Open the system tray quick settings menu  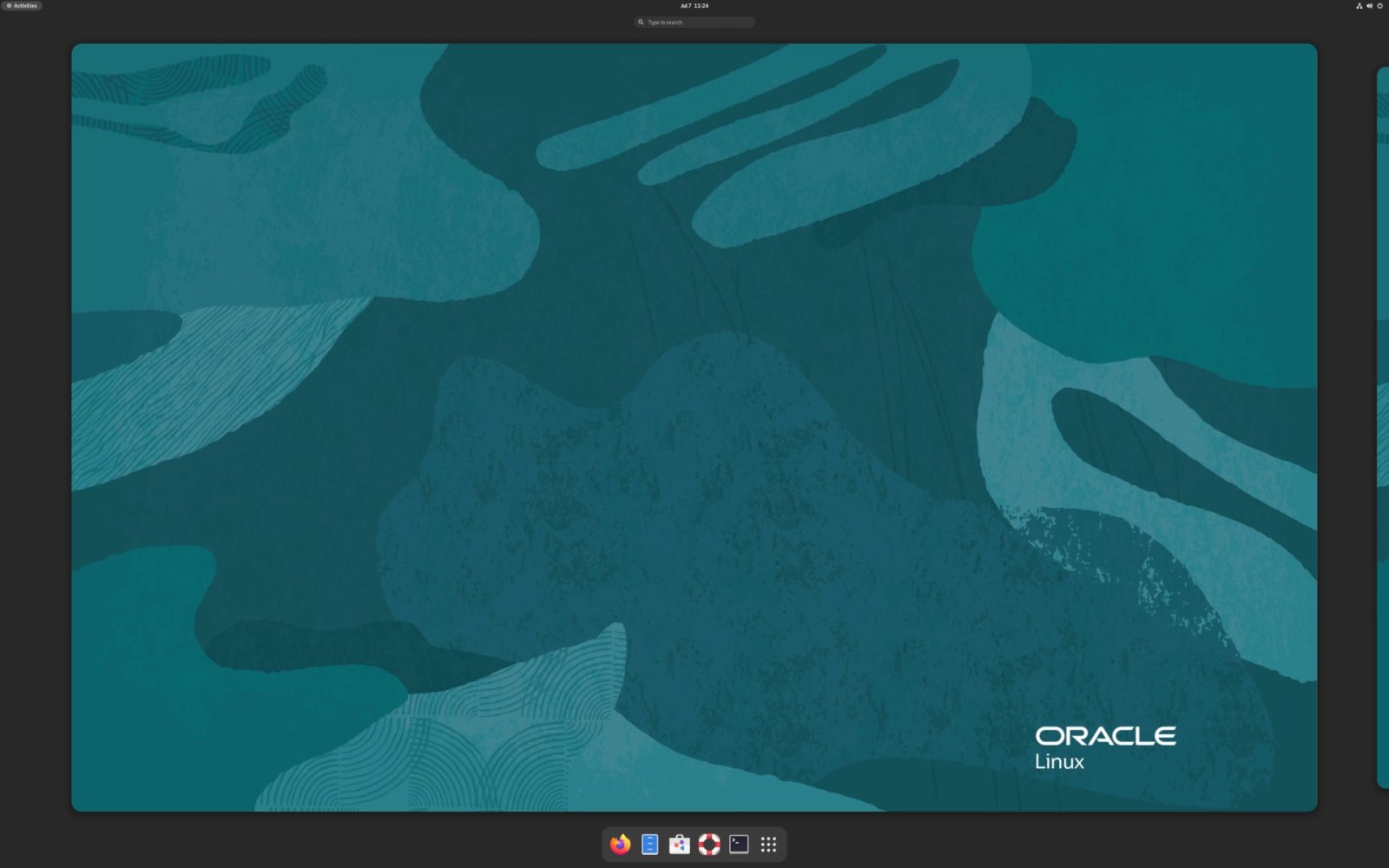(x=1369, y=5)
